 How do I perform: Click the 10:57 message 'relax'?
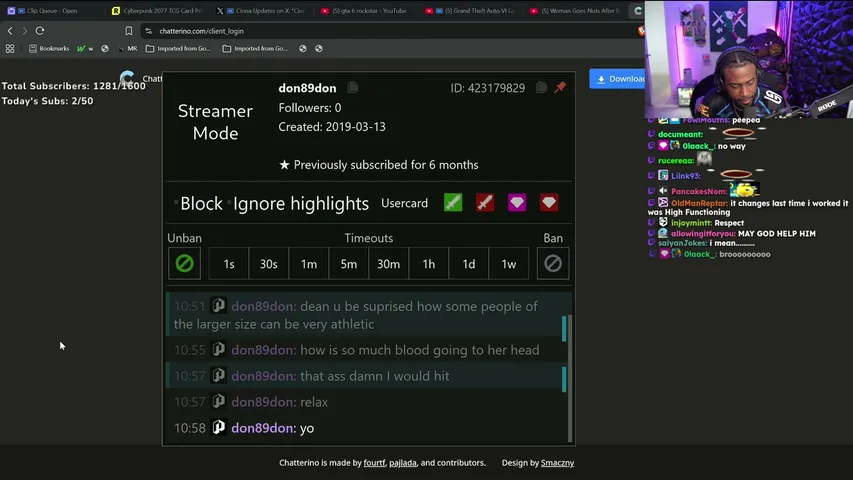314,402
